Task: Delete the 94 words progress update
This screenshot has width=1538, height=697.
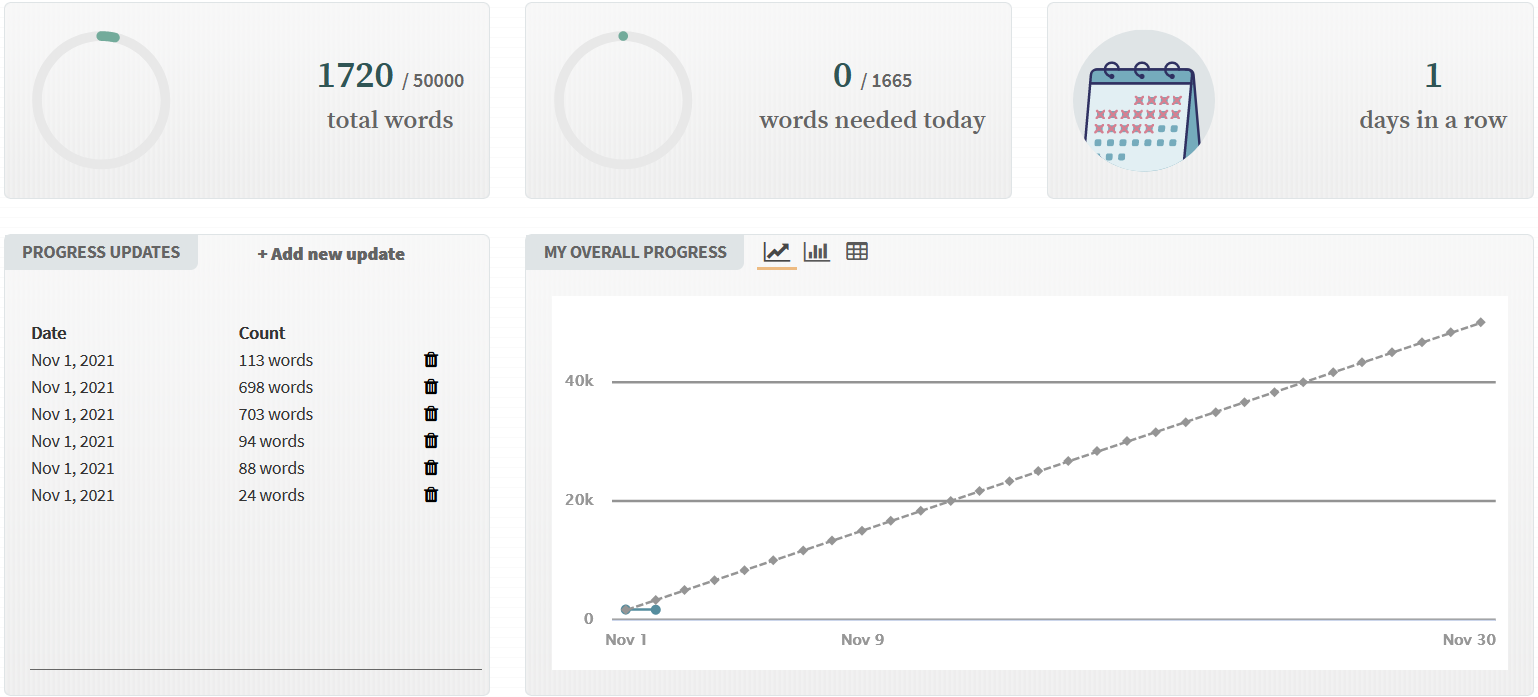Action: click(x=431, y=441)
